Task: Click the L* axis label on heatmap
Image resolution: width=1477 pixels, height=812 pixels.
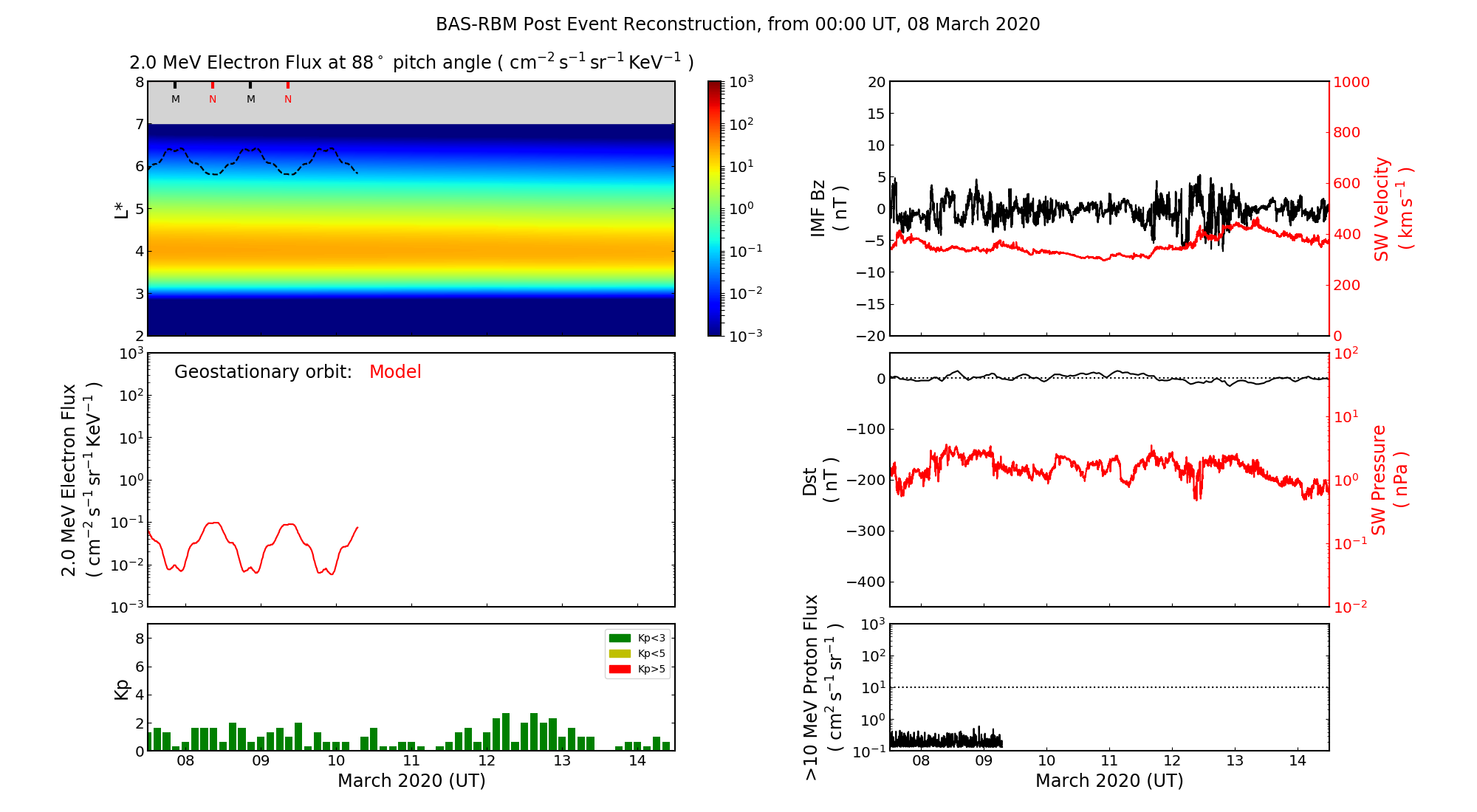Action: [x=122, y=209]
